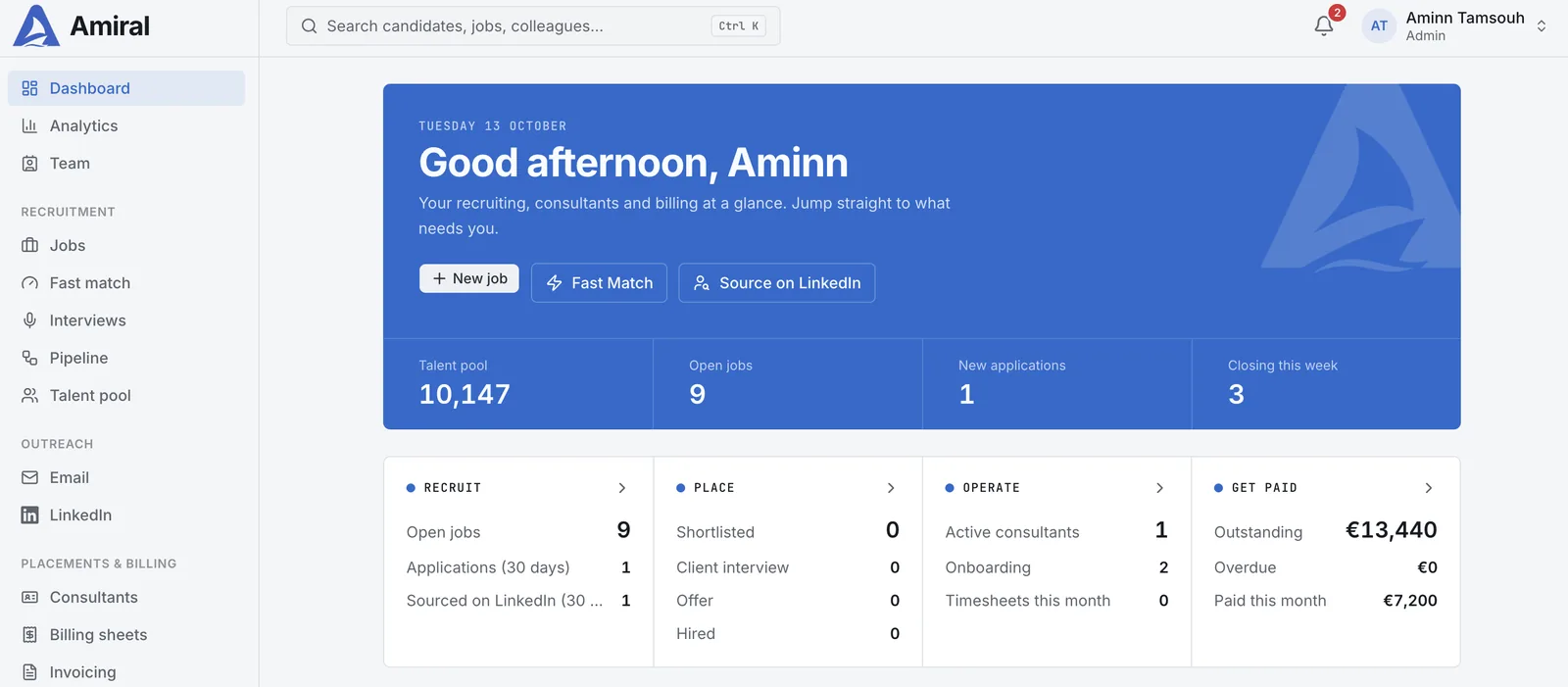Click the Fast match gauge icon
Image resolution: width=1568 pixels, height=687 pixels.
(x=30, y=283)
